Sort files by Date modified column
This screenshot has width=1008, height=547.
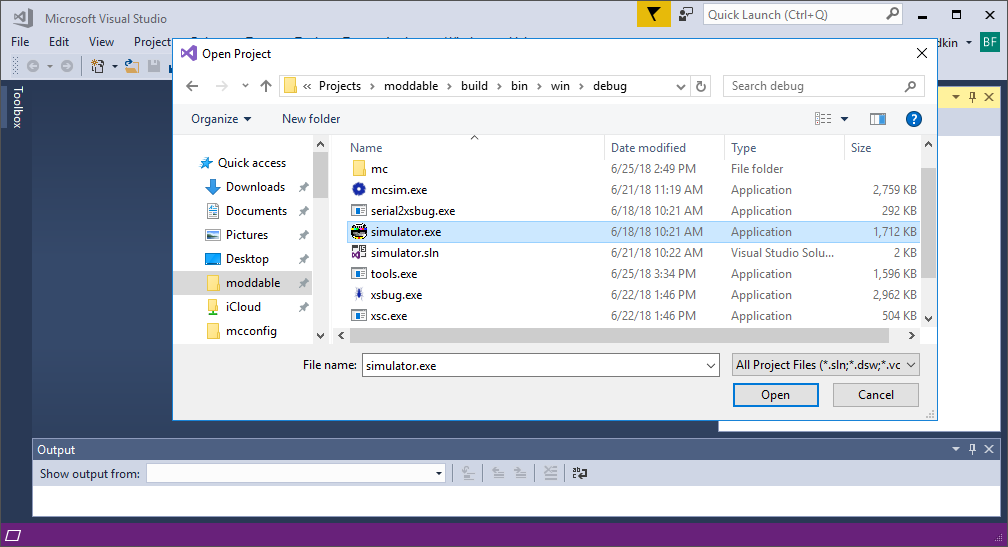click(648, 148)
